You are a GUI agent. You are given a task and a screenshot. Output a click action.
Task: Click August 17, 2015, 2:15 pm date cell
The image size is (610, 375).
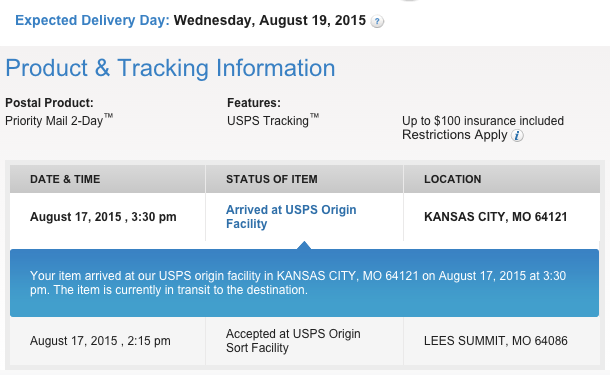pyautogui.click(x=100, y=341)
